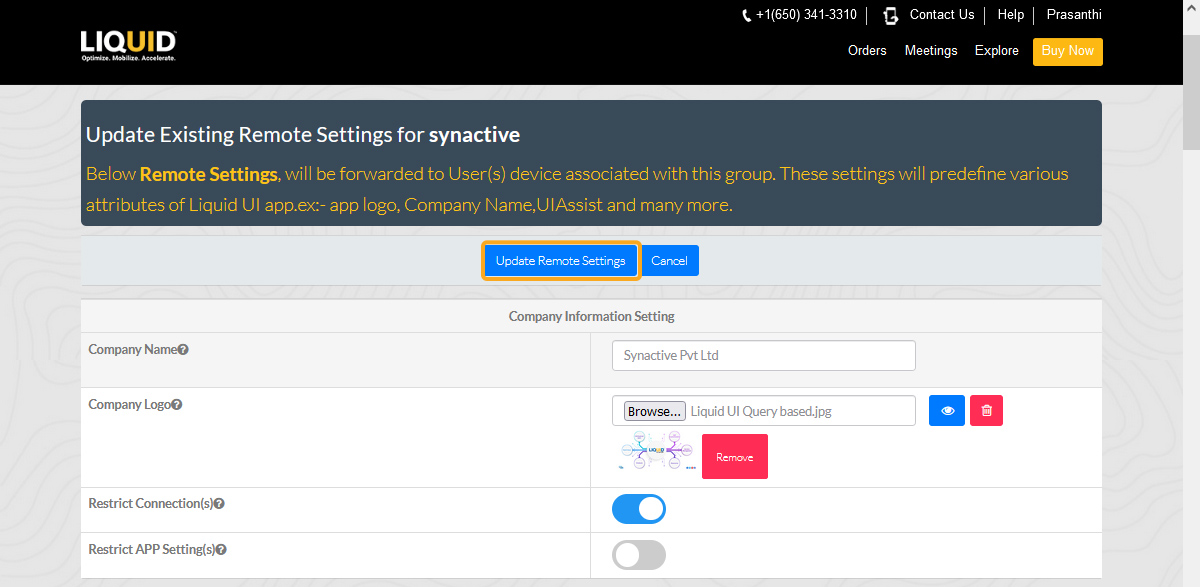This screenshot has height=587, width=1200.
Task: Turn off Restrict Connection(s) switch
Action: 639,509
